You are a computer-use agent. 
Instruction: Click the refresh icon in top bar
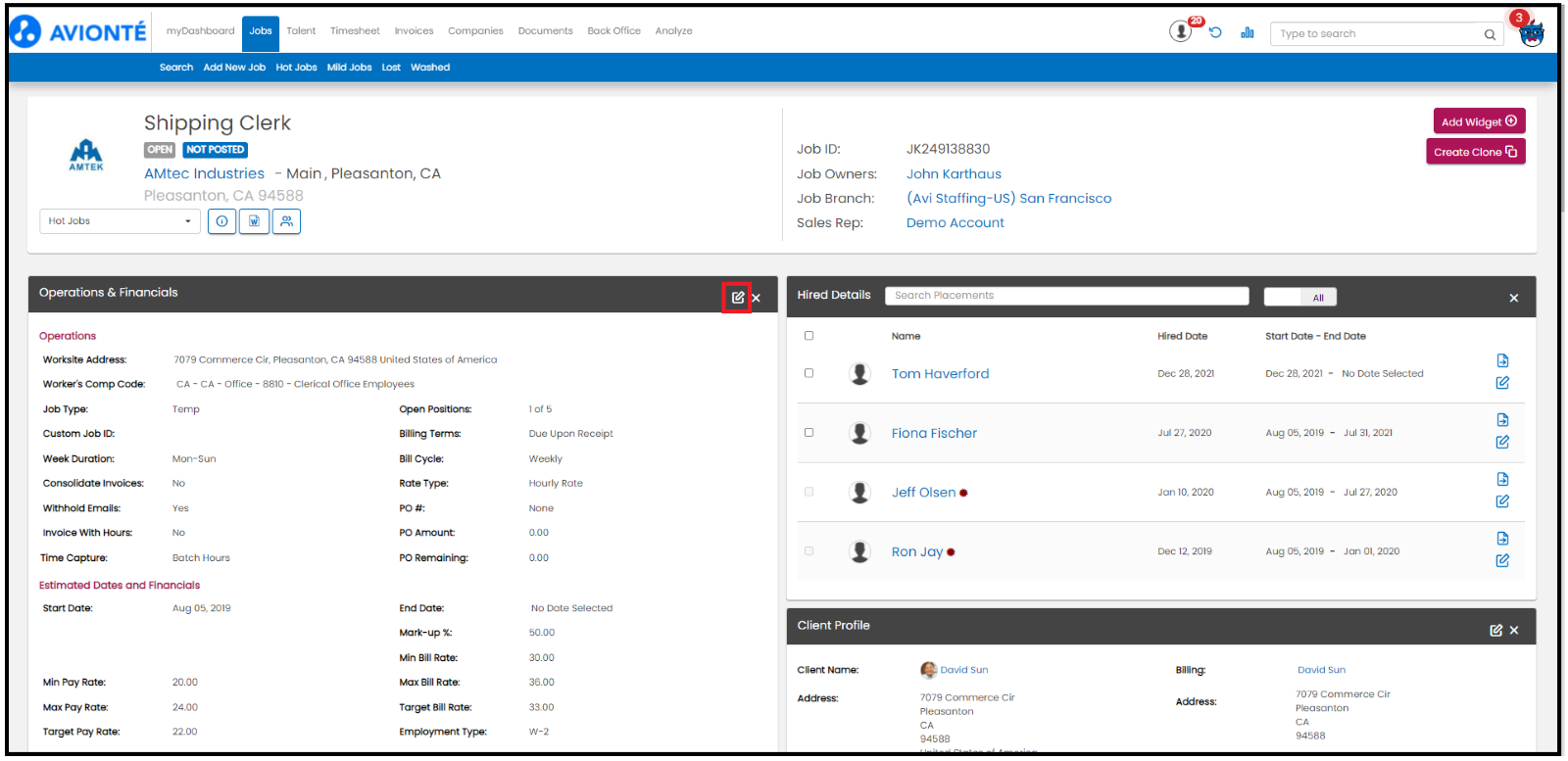1215,32
